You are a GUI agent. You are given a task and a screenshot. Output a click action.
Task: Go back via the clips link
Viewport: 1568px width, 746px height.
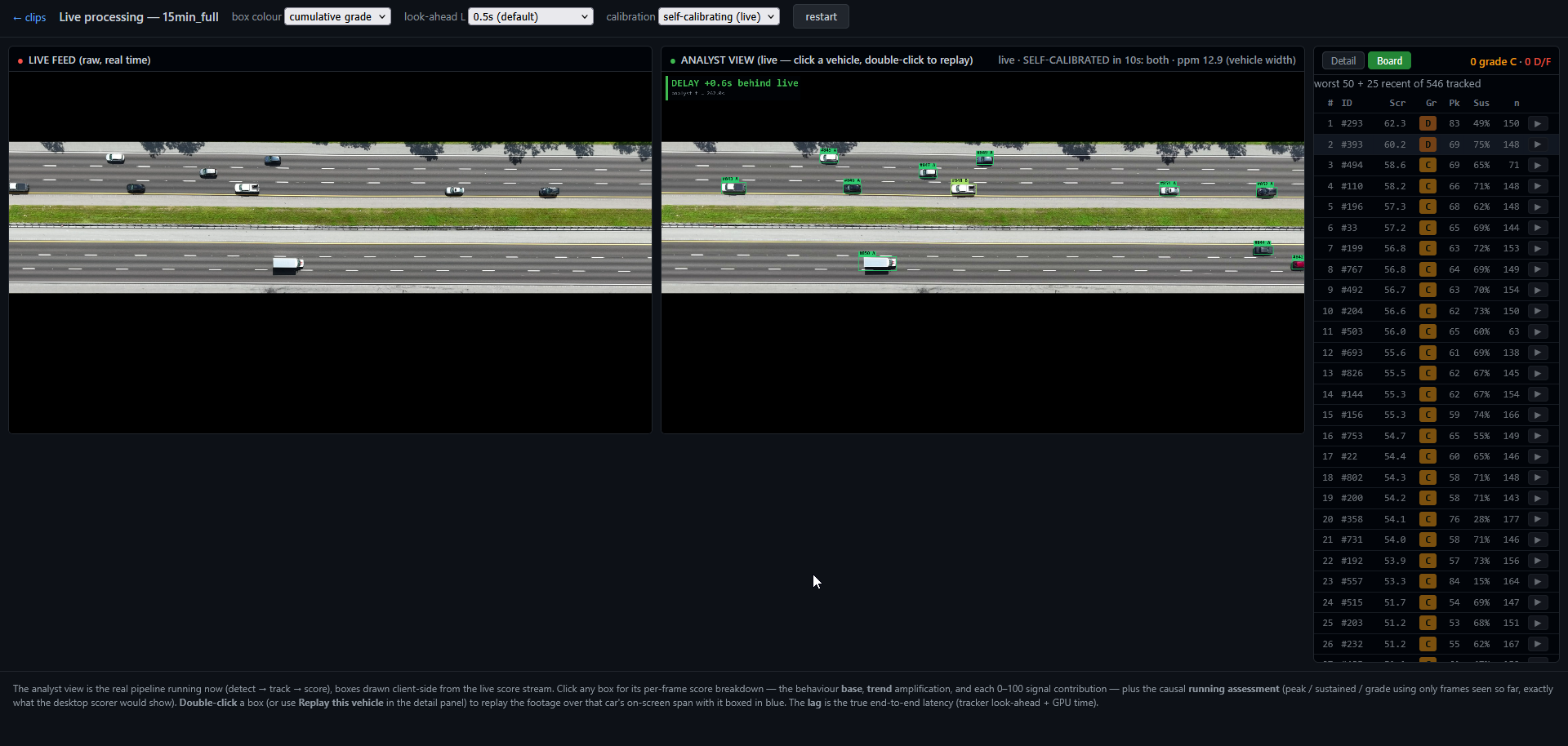(x=29, y=17)
